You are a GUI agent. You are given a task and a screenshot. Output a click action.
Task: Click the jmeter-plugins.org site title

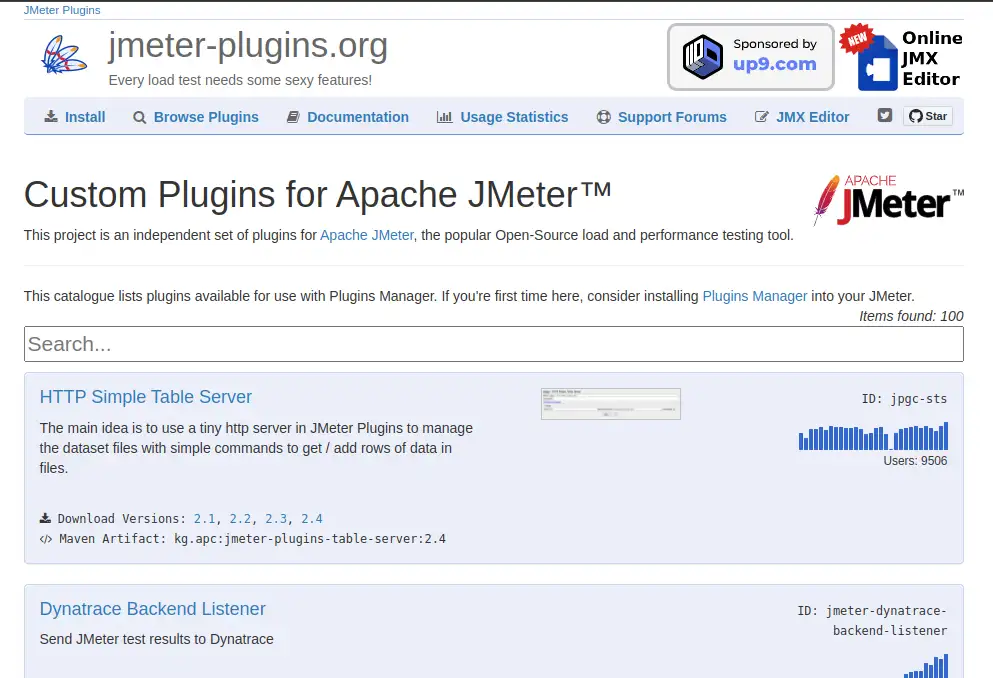tap(248, 46)
